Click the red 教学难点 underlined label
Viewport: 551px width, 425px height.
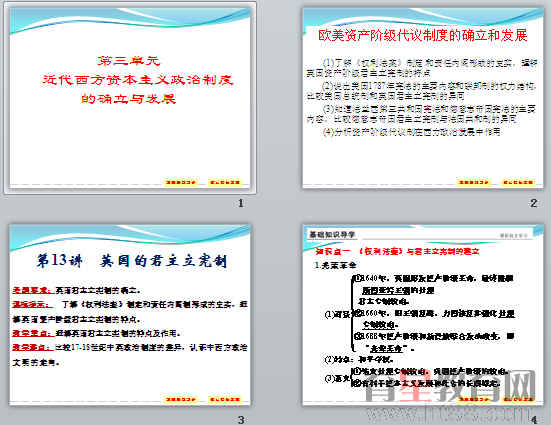[33, 347]
